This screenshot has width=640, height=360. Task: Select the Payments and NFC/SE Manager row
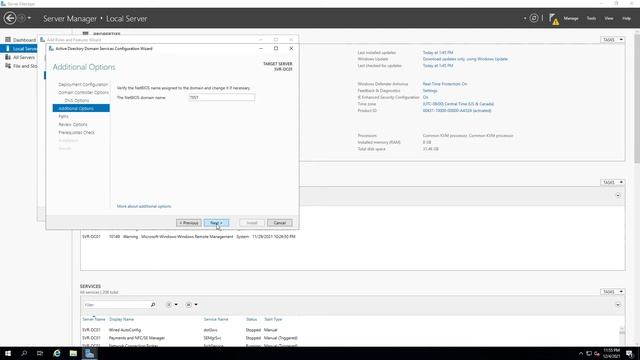pyautogui.click(x=351, y=338)
